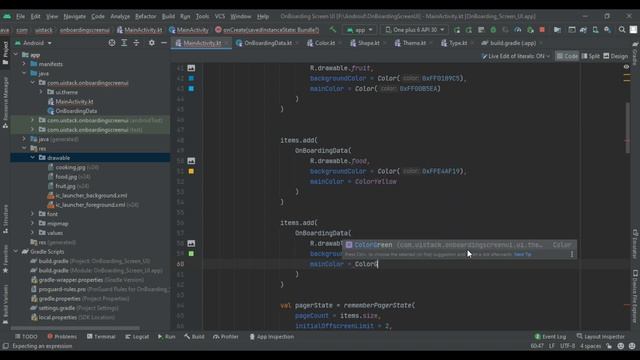Switch to Color.kt tab
Image resolution: width=640 pixels, height=360 pixels.
(324, 43)
